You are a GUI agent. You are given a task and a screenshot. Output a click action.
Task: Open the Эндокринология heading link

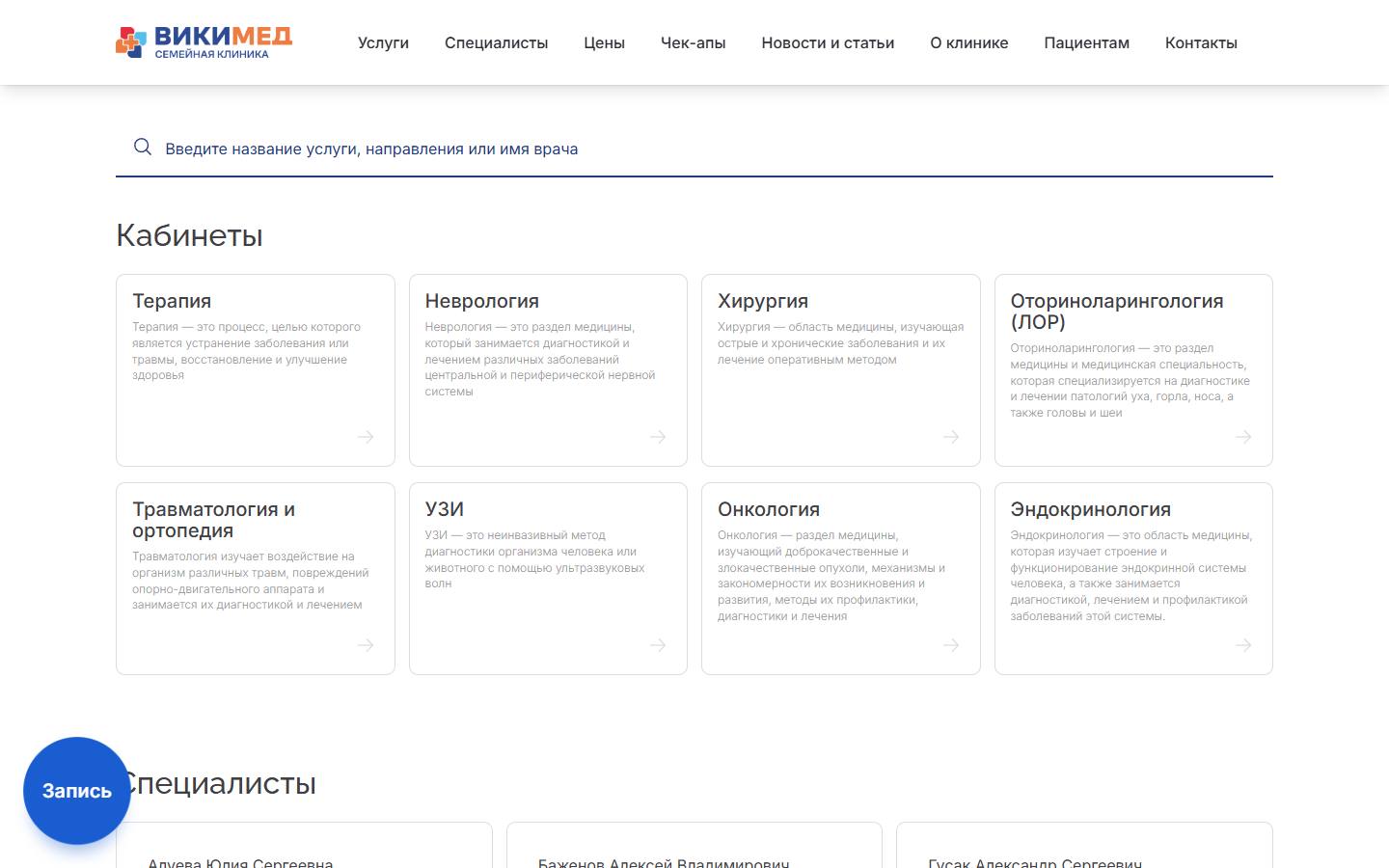click(1091, 509)
